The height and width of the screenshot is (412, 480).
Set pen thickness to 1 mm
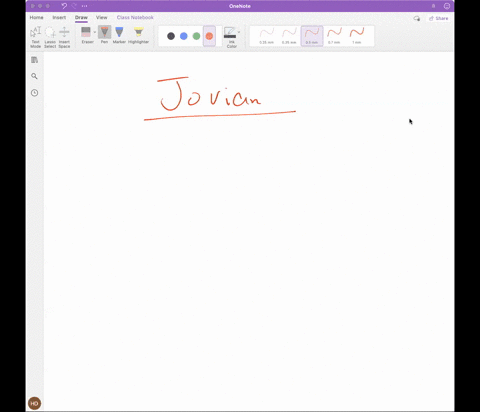(357, 36)
